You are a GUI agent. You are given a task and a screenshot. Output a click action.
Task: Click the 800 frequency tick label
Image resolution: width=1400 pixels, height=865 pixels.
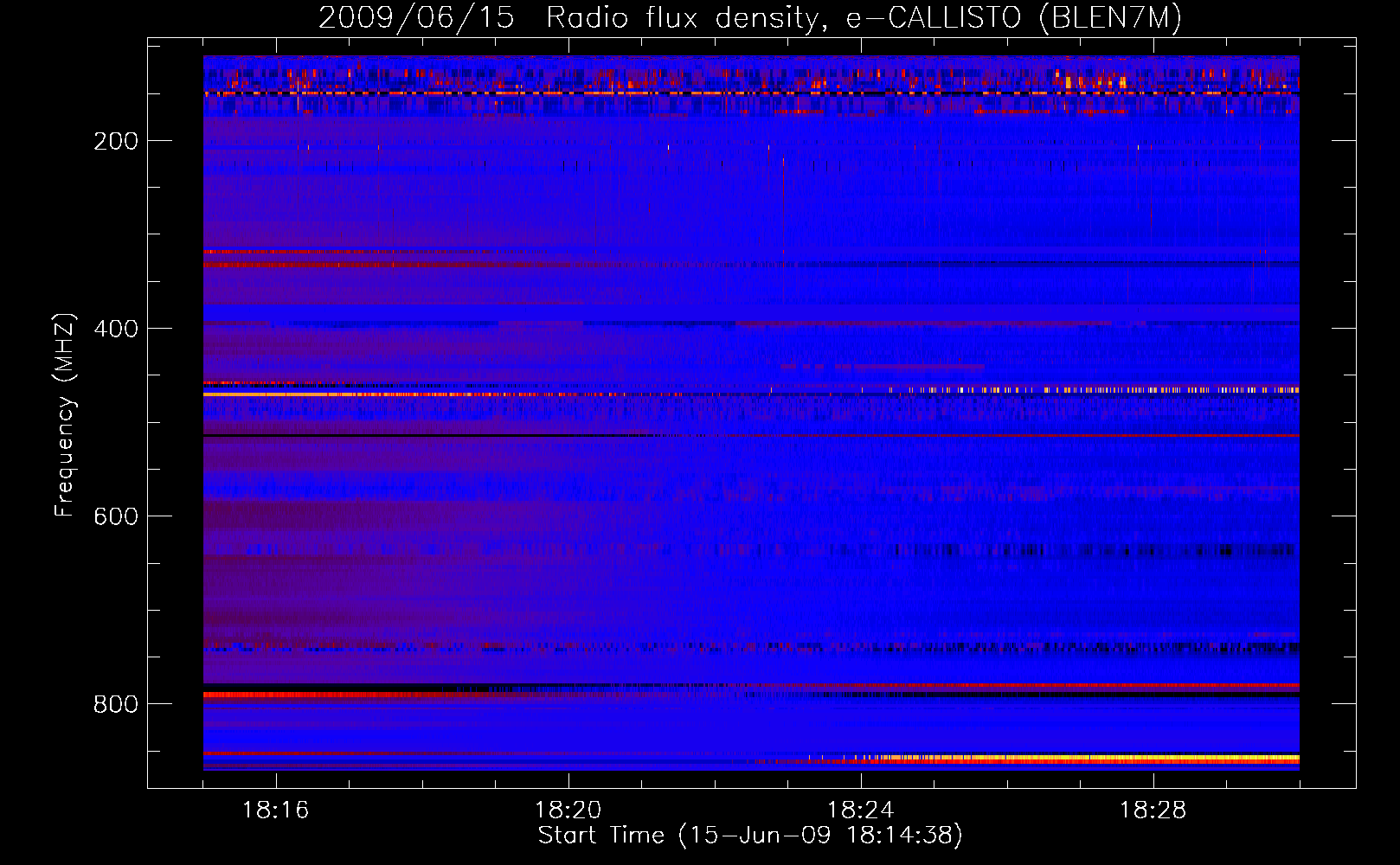coord(116,705)
